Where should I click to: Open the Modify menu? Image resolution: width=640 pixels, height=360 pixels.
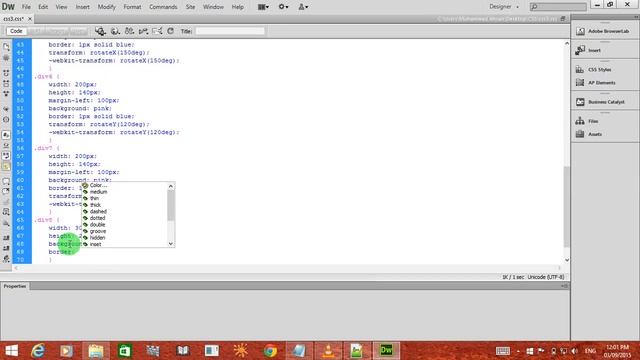click(x=107, y=7)
